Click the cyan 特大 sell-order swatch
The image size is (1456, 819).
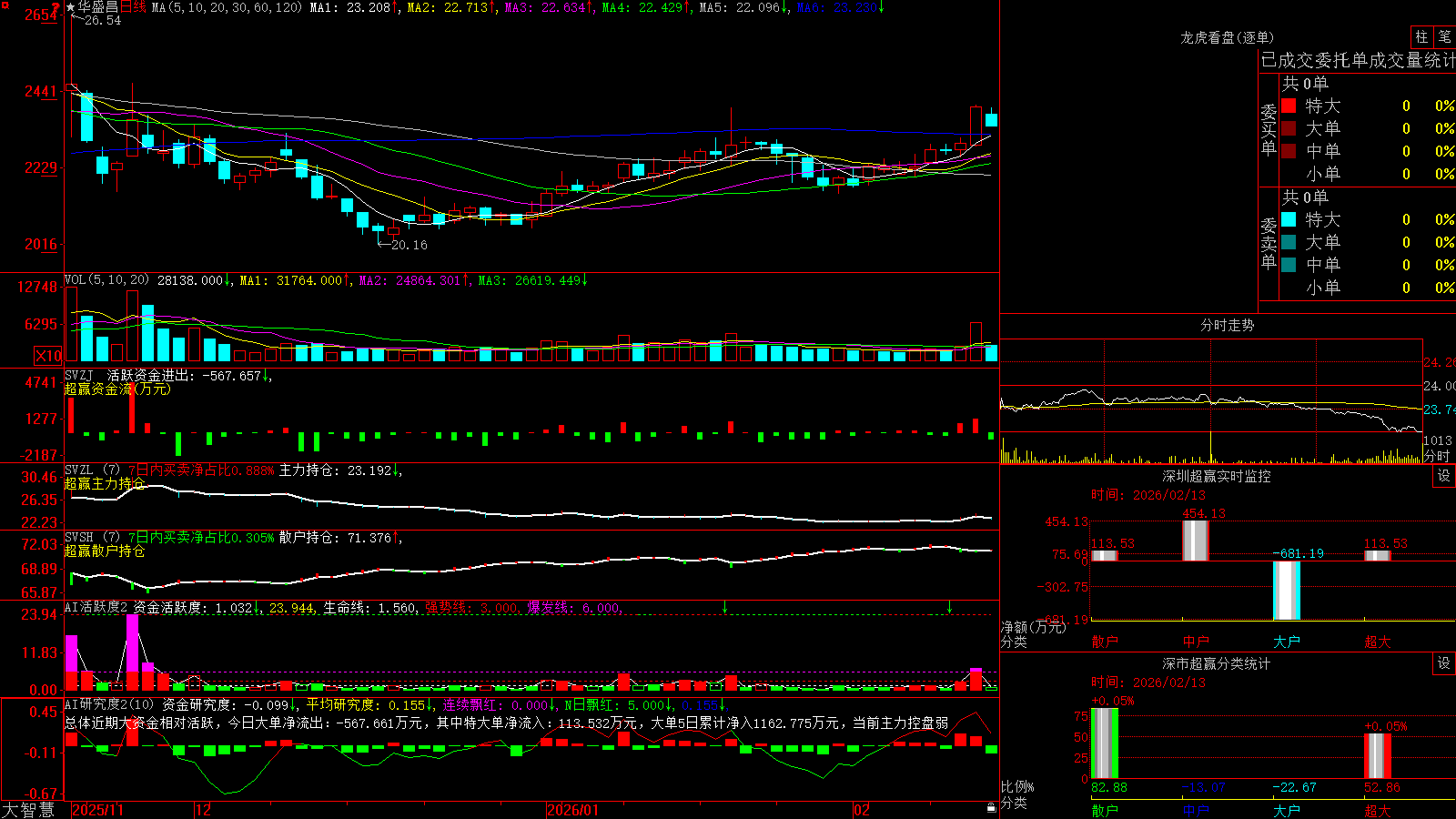click(1289, 219)
